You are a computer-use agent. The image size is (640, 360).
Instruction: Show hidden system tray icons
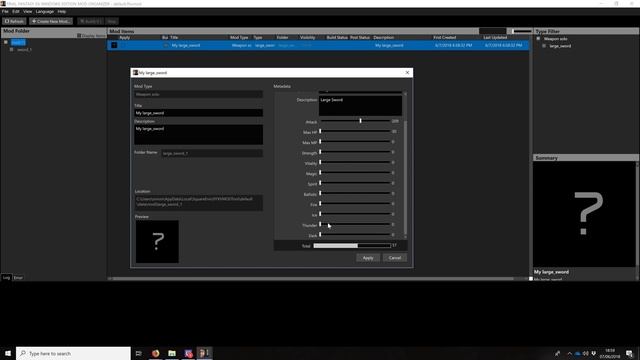569,353
